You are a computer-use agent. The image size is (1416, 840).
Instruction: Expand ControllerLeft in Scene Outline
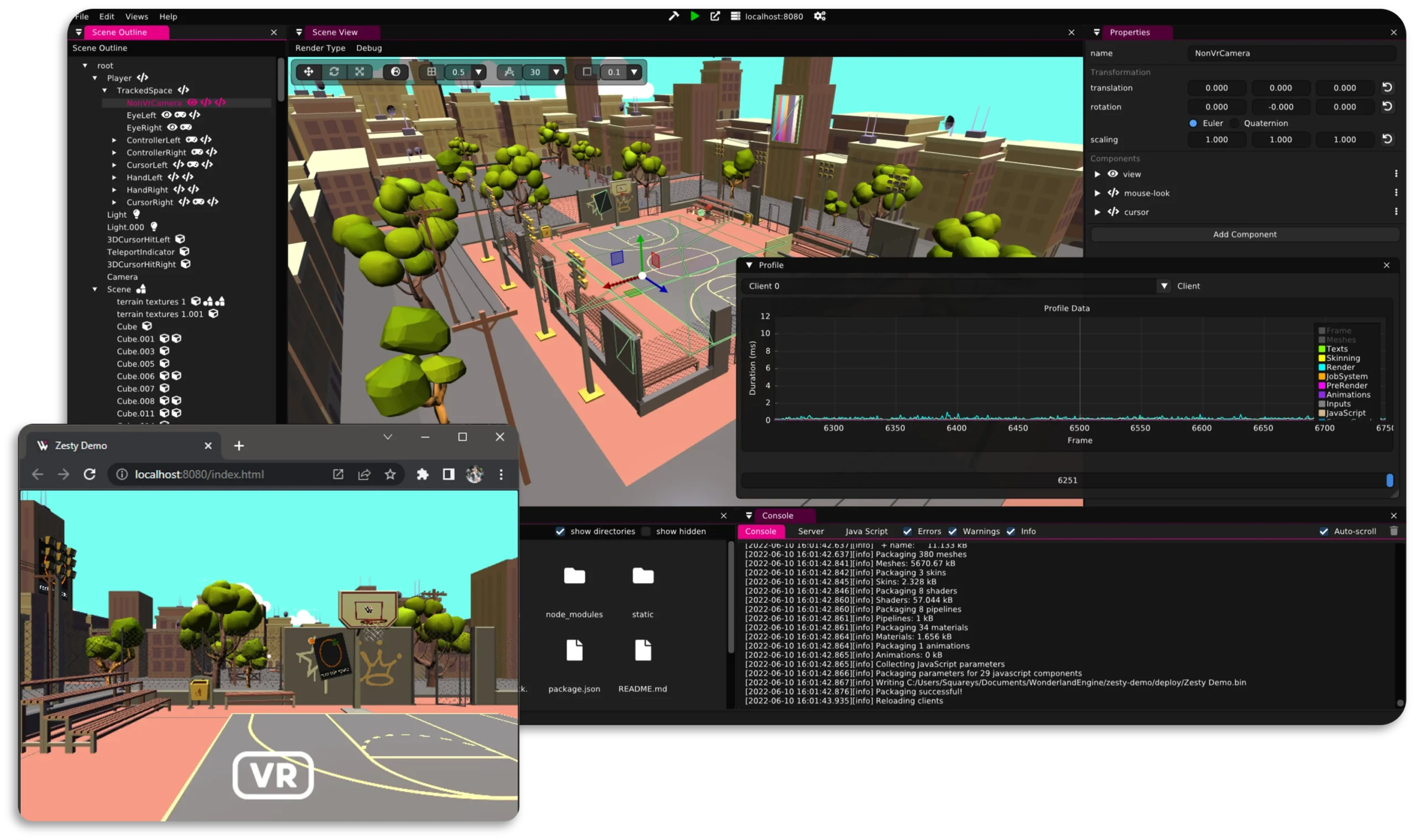(x=115, y=140)
